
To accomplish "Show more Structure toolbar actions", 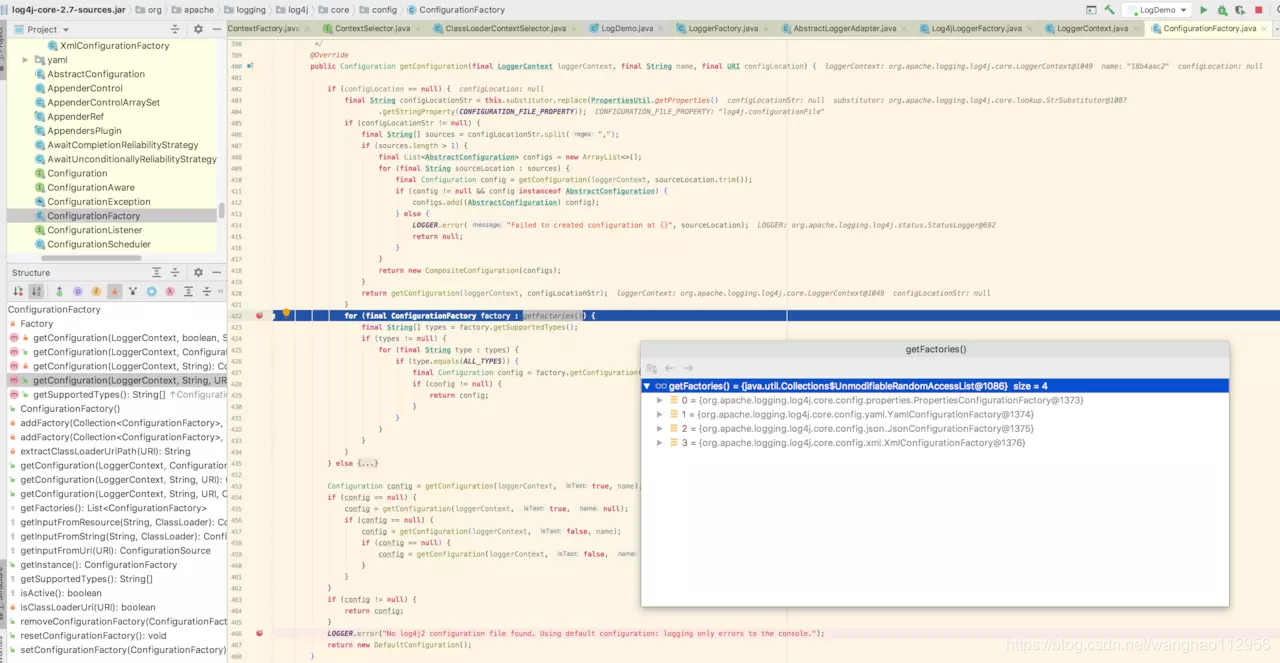I will pyautogui.click(x=220, y=291).
